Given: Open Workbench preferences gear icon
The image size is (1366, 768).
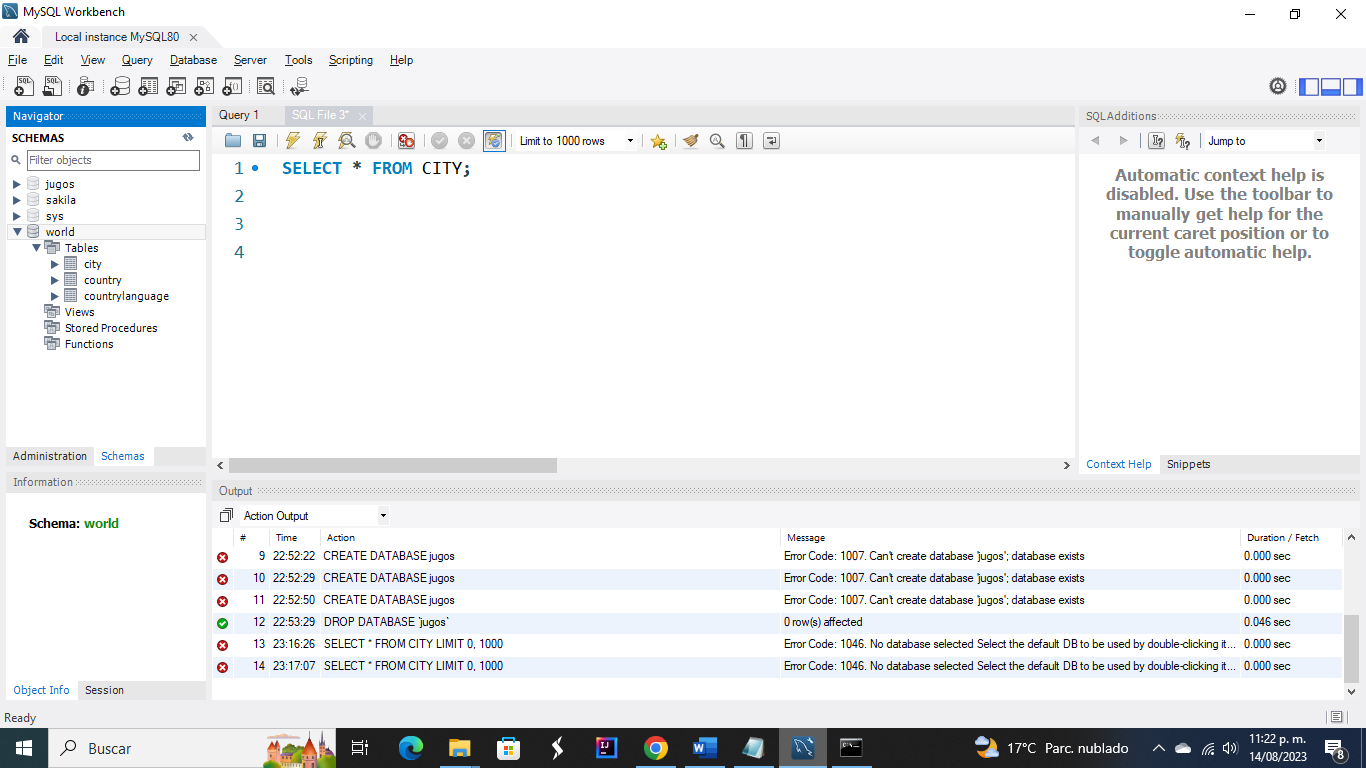Looking at the screenshot, I should coord(1278,86).
